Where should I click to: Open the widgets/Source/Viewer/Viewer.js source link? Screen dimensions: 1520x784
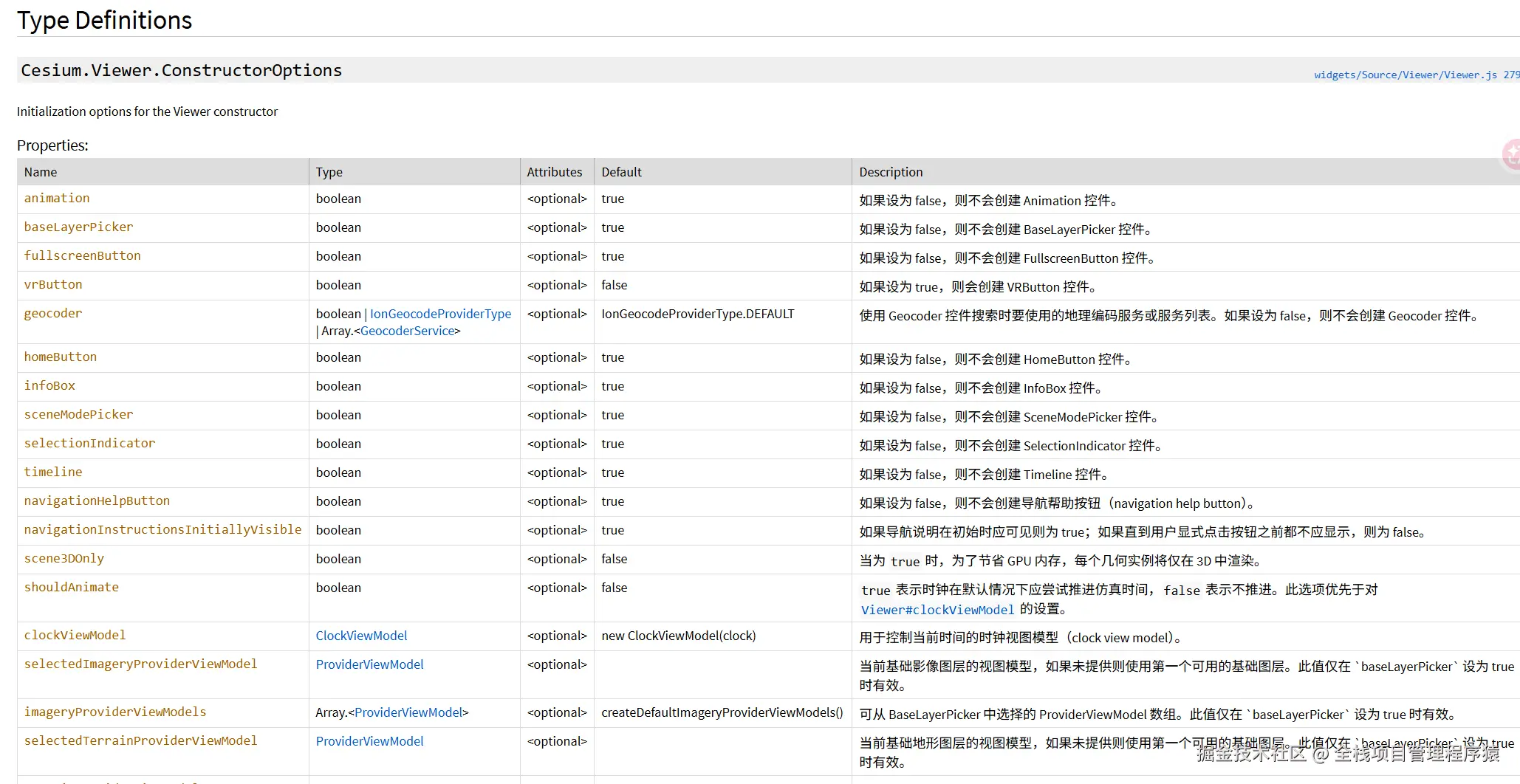pos(1417,75)
